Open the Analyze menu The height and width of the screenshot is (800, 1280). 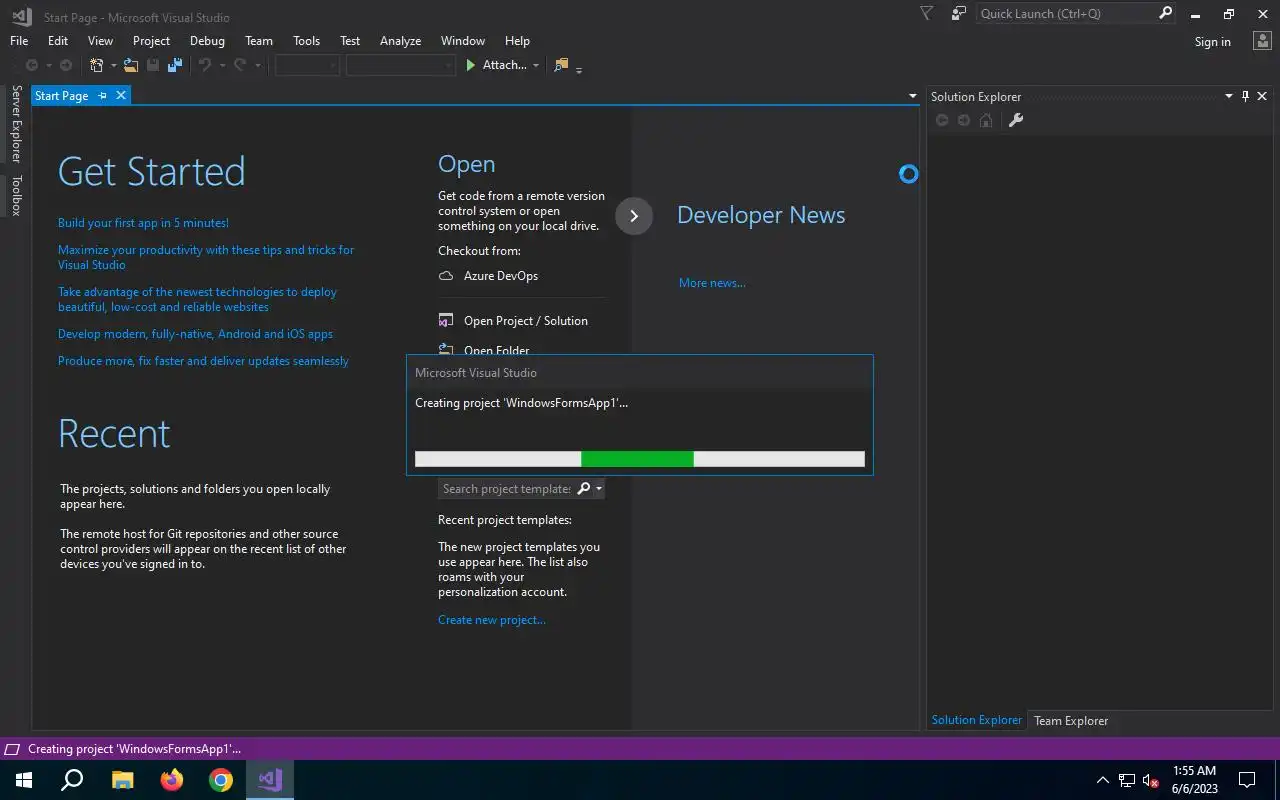400,41
